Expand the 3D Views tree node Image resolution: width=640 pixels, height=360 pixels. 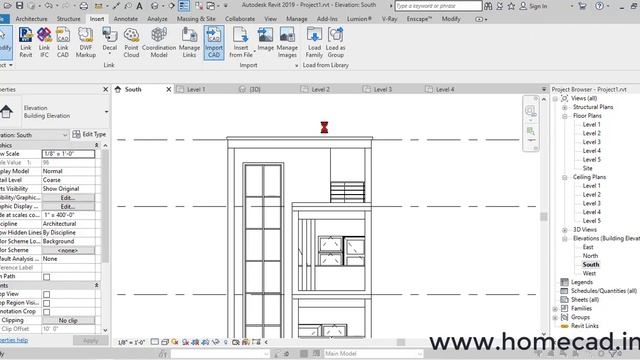tap(565, 230)
